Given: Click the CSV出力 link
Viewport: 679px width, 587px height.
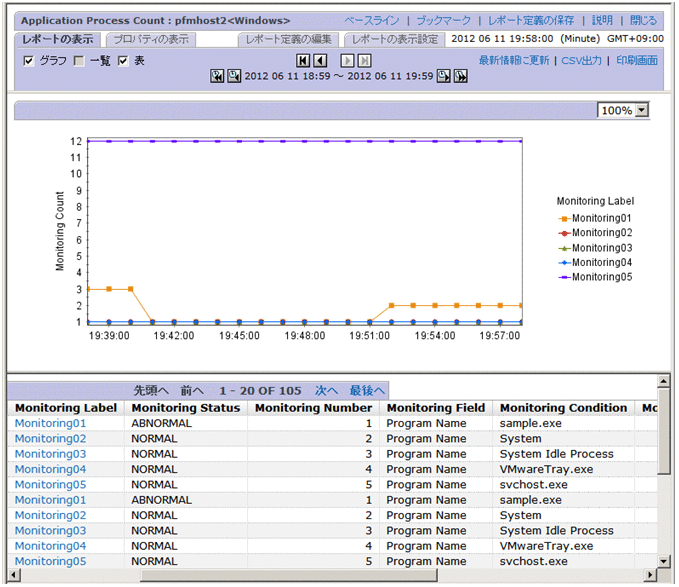Looking at the screenshot, I should (582, 61).
